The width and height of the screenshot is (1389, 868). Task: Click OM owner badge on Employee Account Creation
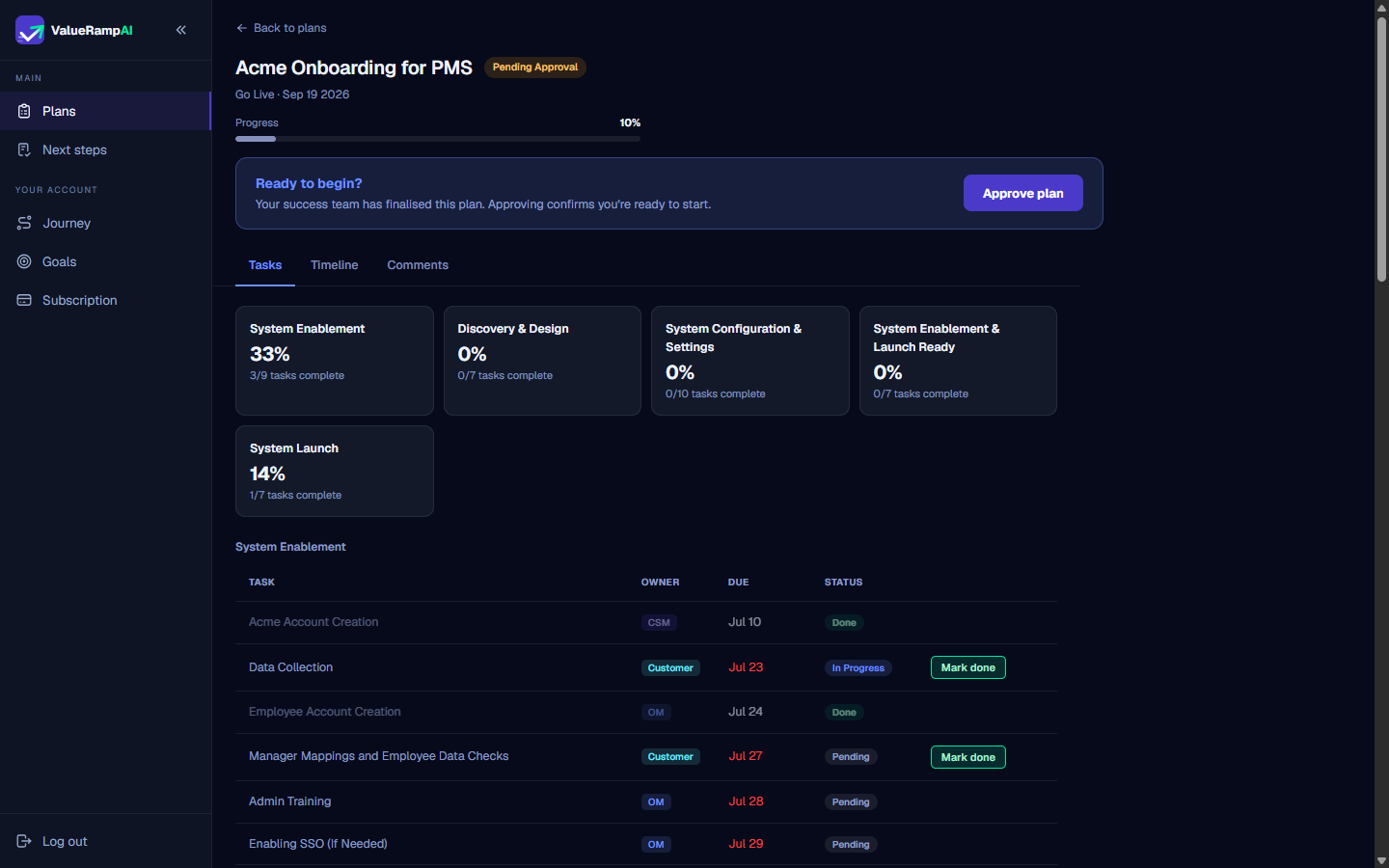click(x=656, y=713)
